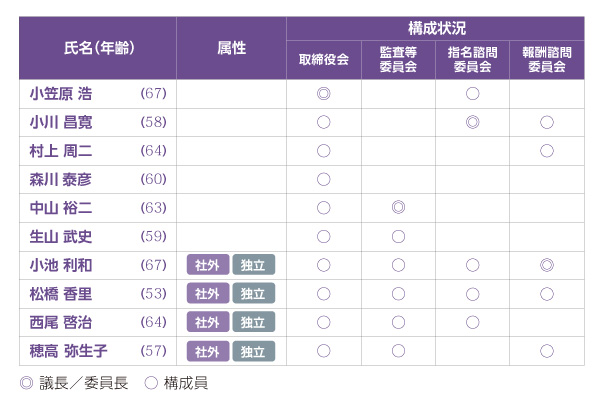Click the 社外 badge in 小池 利和's row
The height and width of the screenshot is (407, 600).
207,265
